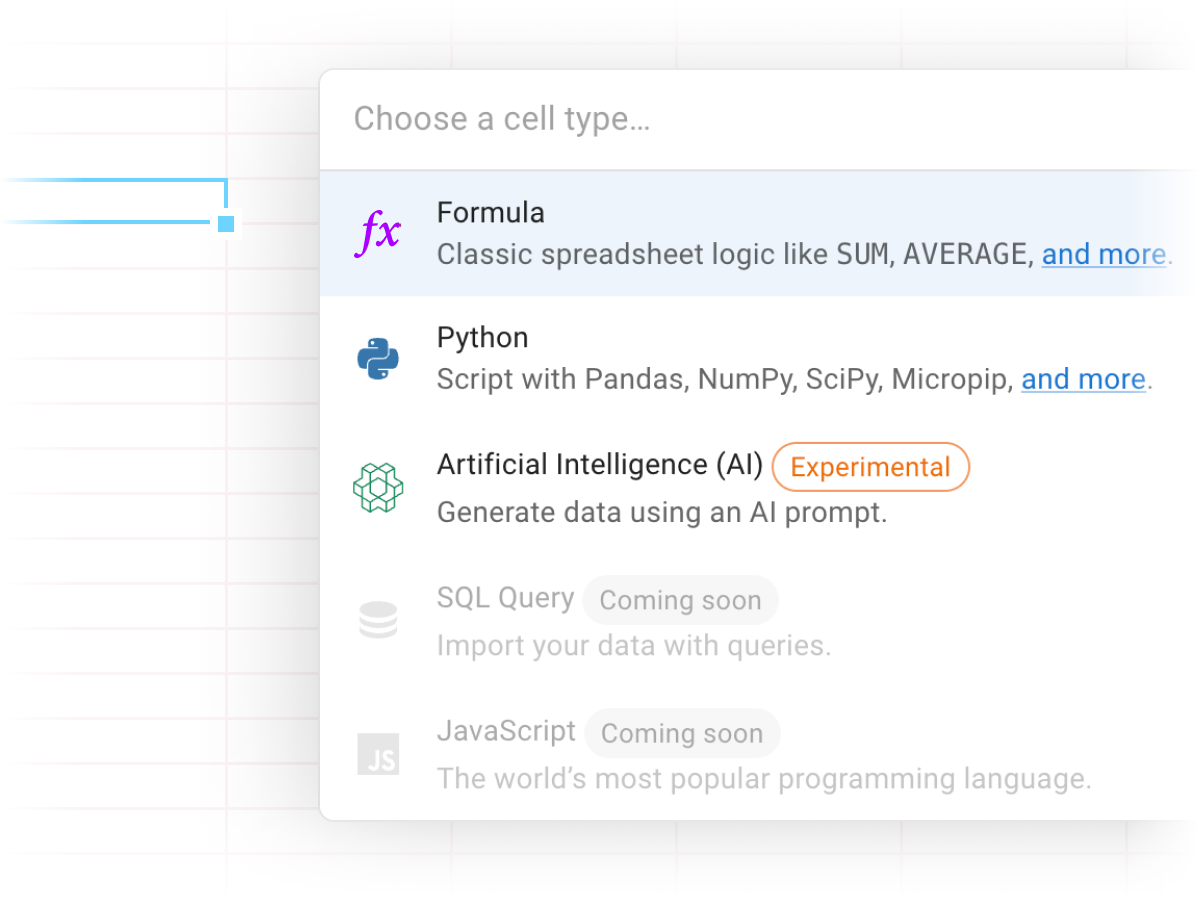Click the green Artificial Intelligence cube icon
The height and width of the screenshot is (900, 1200).
[x=378, y=488]
